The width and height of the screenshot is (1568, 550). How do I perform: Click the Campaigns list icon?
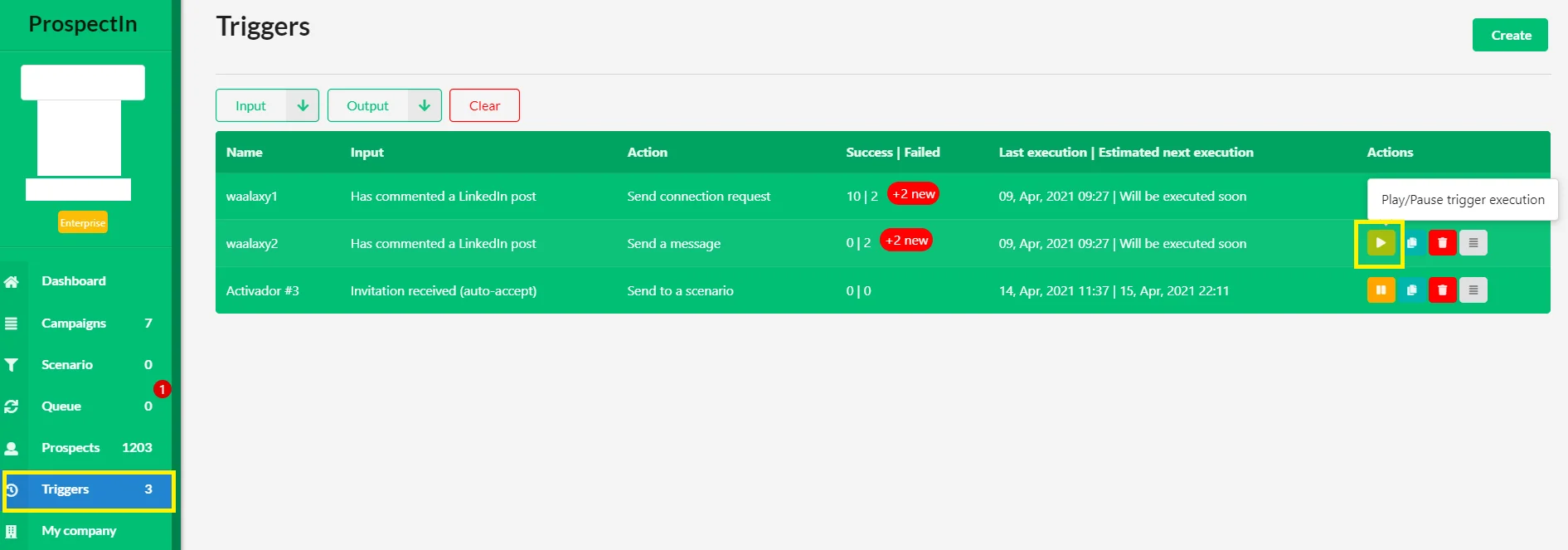click(12, 324)
